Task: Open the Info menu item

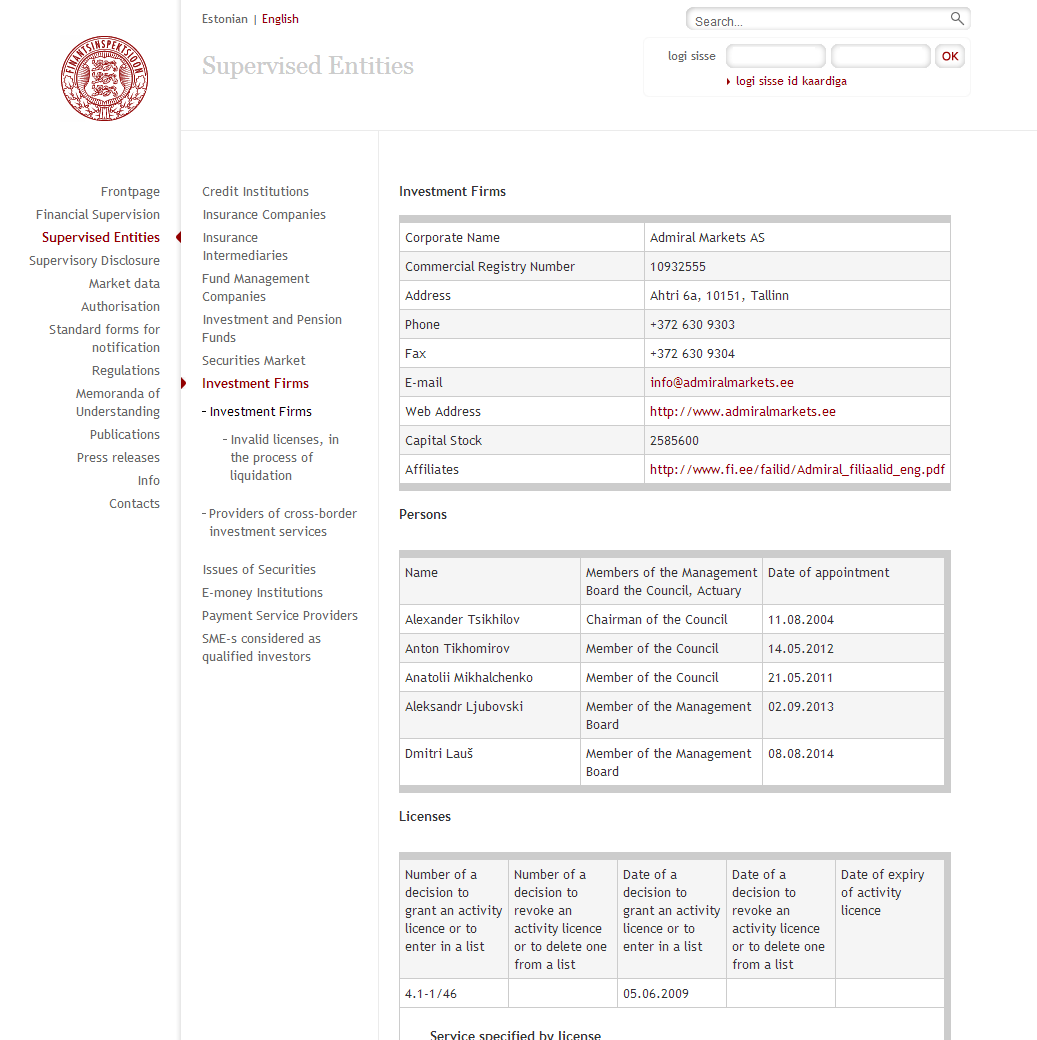Action: [x=149, y=481]
